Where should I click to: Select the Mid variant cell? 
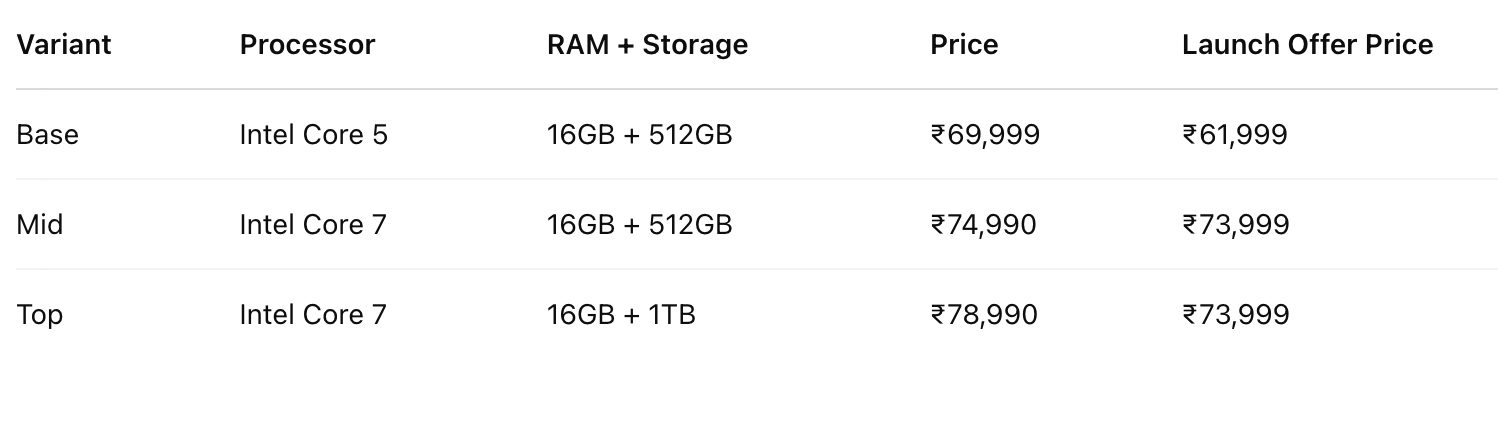[x=40, y=224]
